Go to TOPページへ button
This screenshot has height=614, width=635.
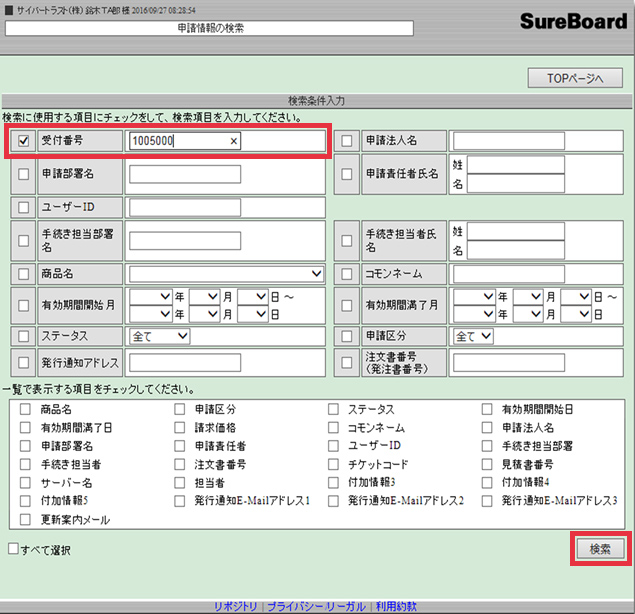[575, 79]
